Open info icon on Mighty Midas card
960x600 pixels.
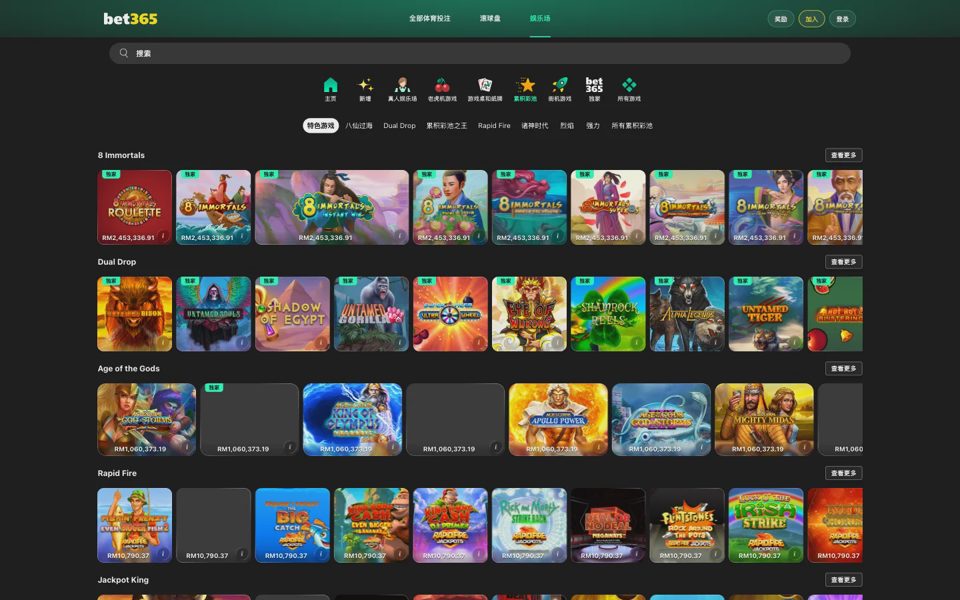pyautogui.click(x=804, y=447)
